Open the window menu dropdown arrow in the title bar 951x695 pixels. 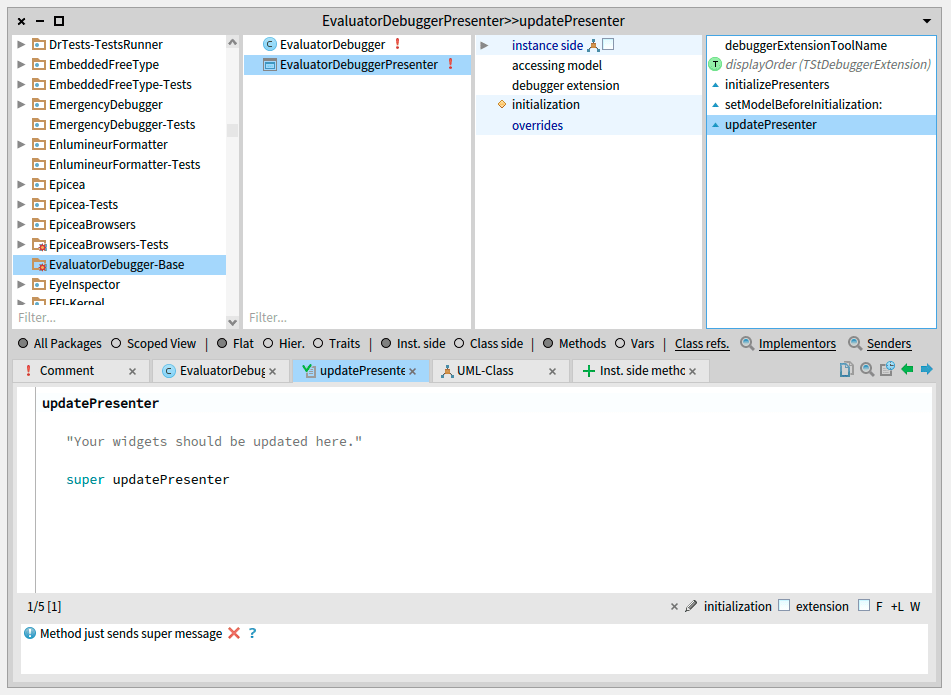(926, 21)
